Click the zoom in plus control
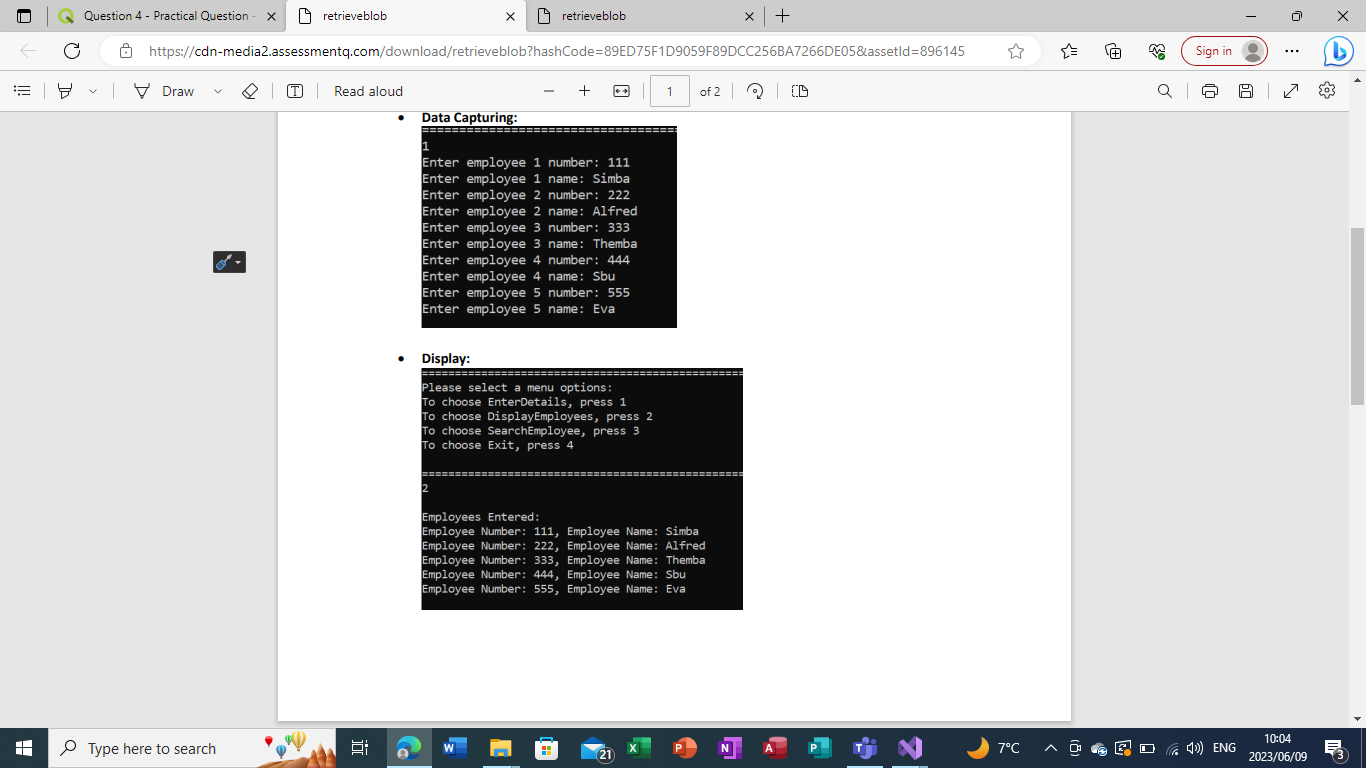Viewport: 1366px width, 768px height. [584, 91]
